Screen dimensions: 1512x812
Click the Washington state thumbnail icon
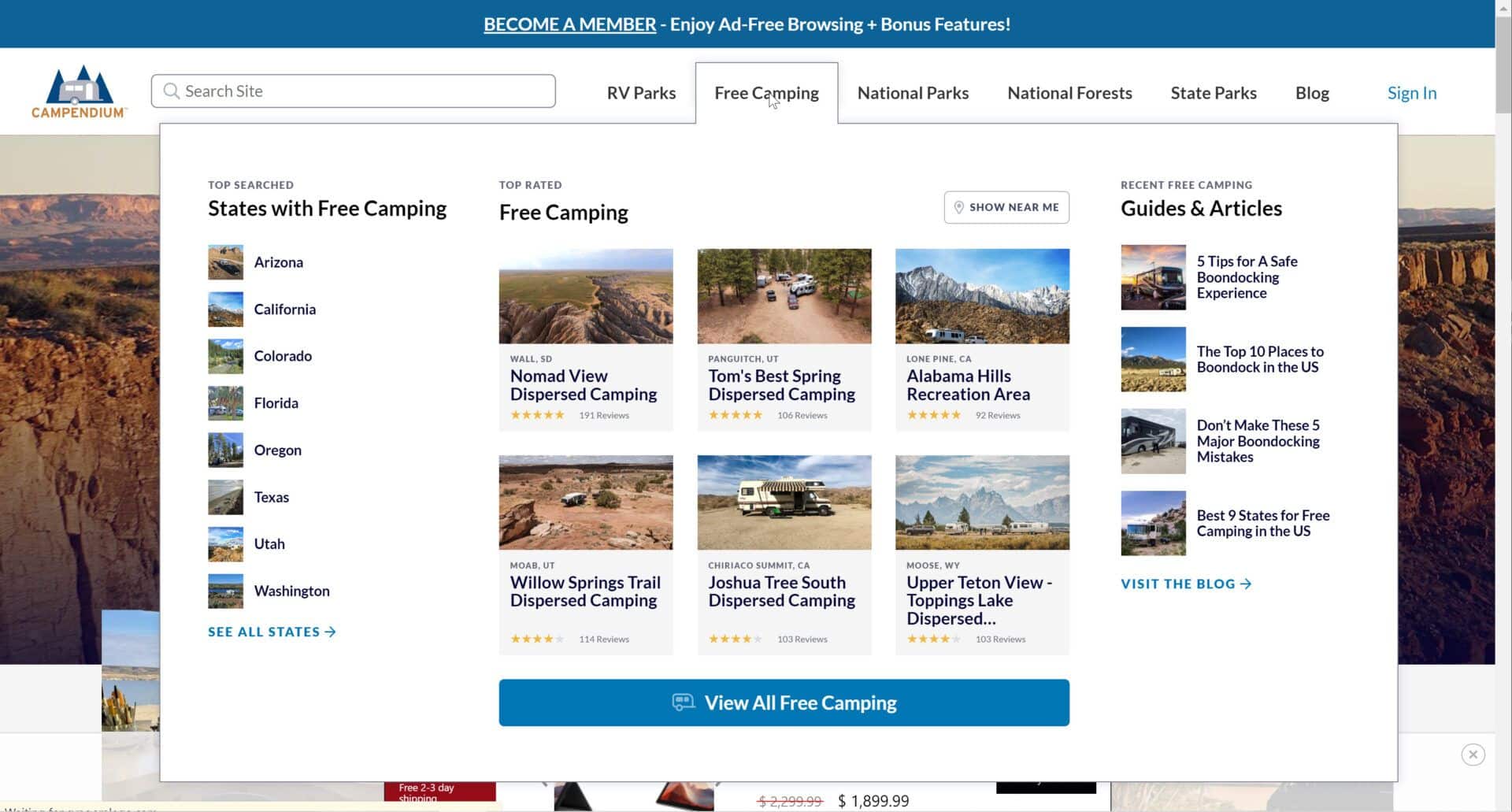pos(225,591)
